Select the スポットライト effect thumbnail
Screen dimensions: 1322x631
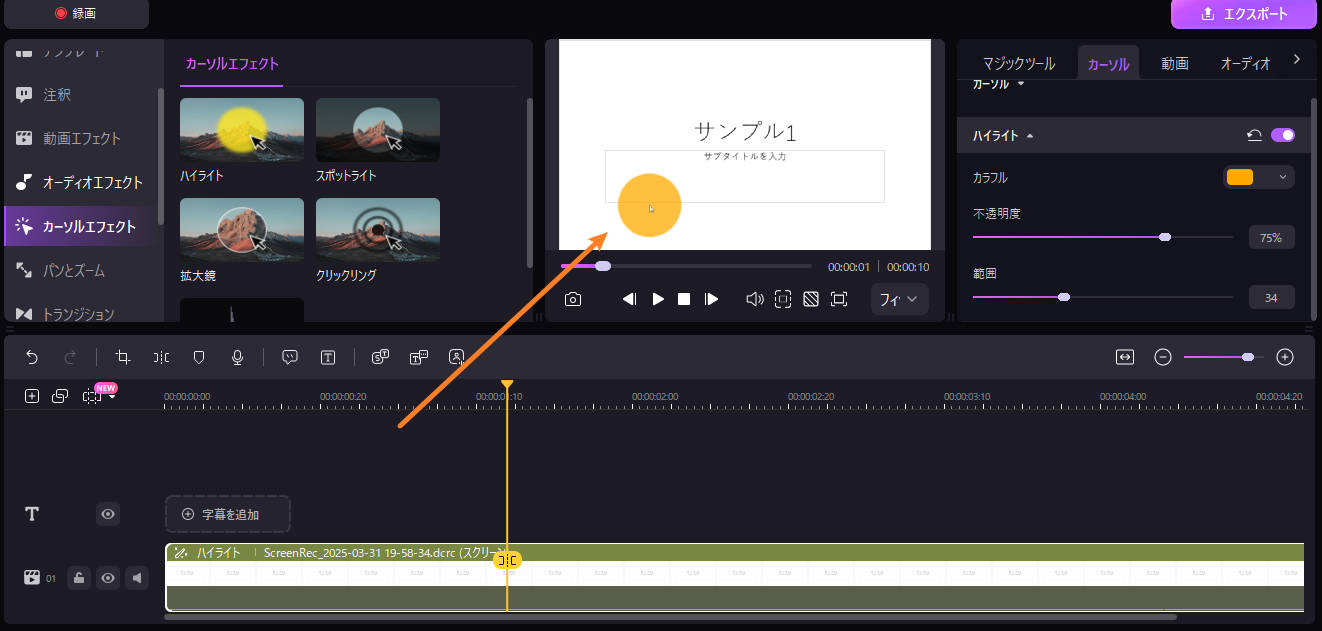[x=378, y=130]
